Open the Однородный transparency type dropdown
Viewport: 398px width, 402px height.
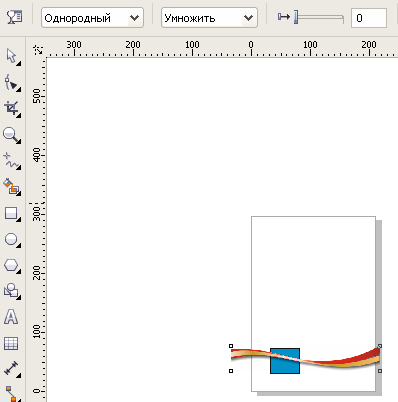tap(92, 18)
